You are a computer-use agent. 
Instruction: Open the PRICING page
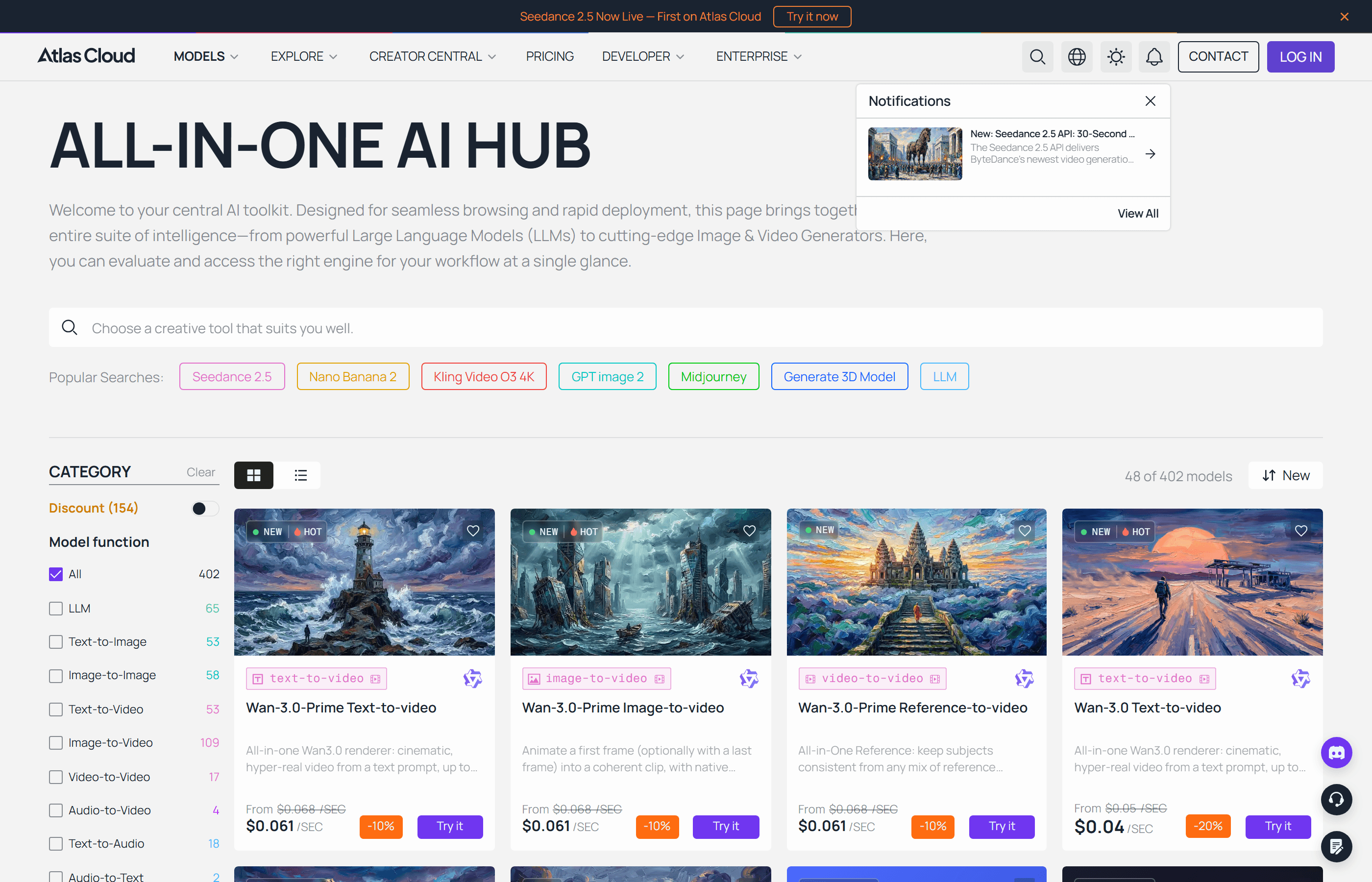(x=550, y=56)
